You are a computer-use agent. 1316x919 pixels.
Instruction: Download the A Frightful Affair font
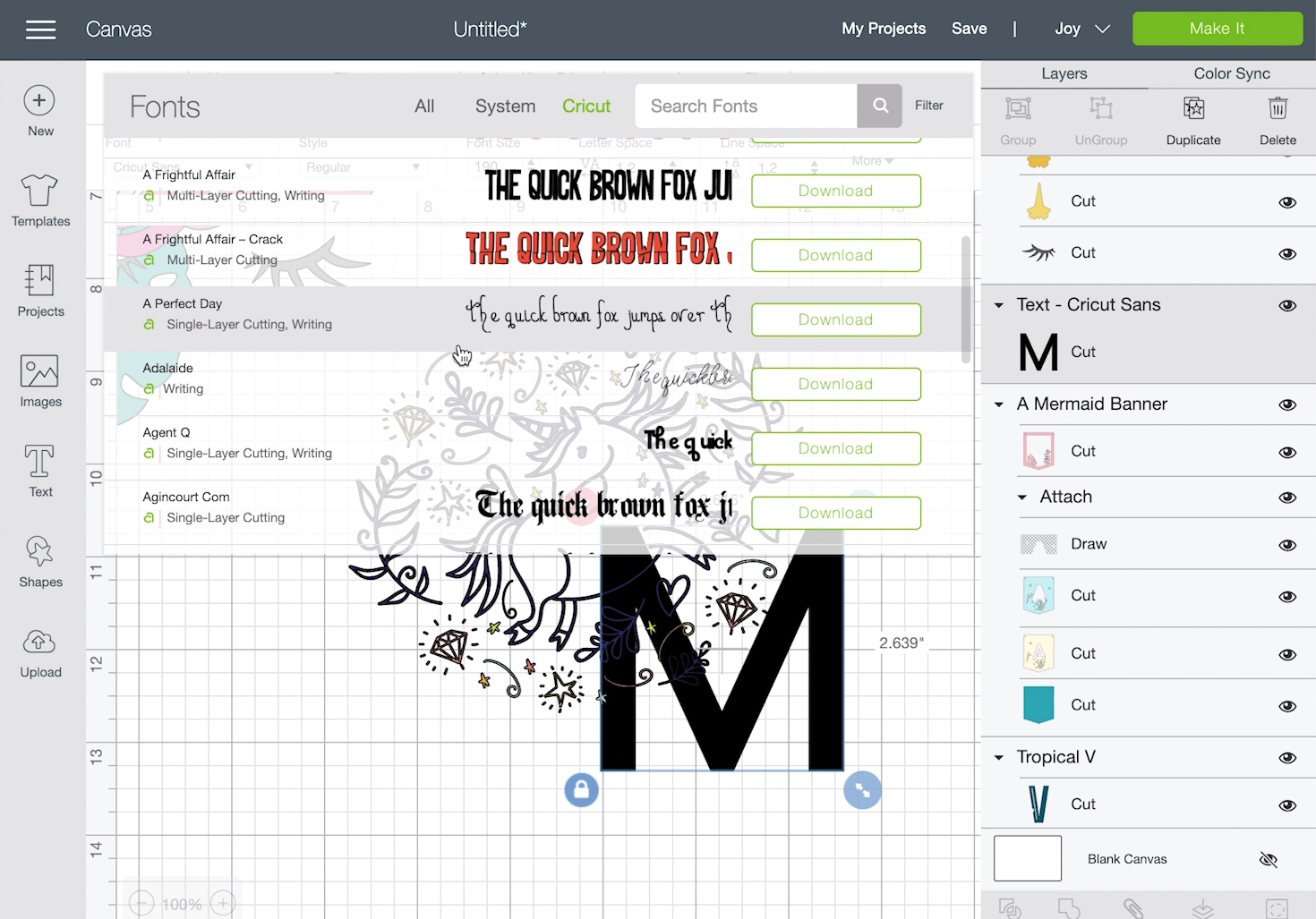[x=836, y=191]
